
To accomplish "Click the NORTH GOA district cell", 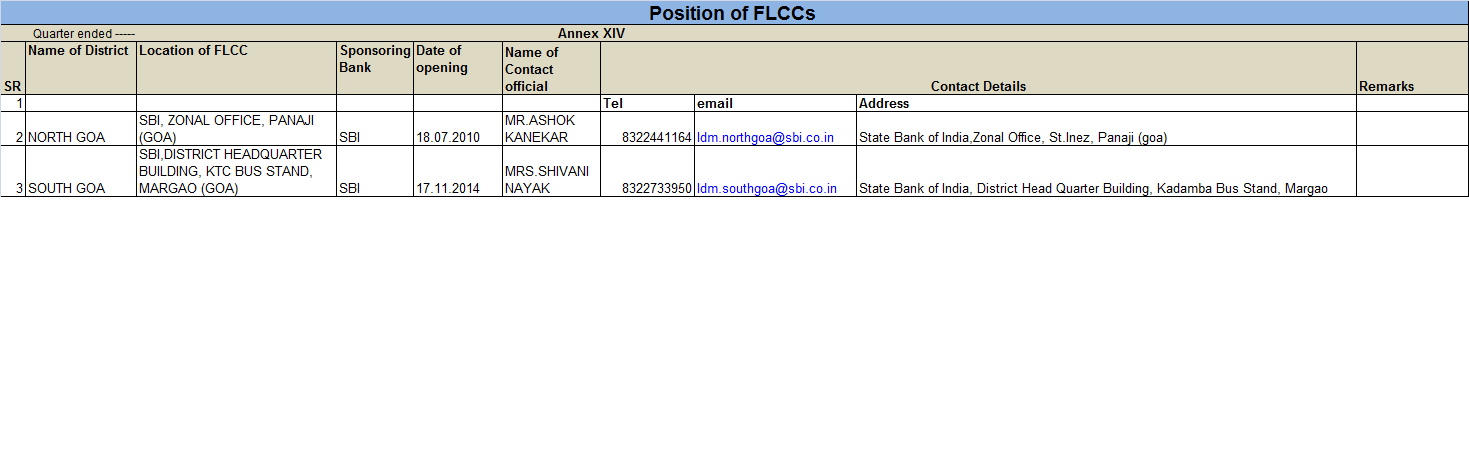I will tap(67, 138).
